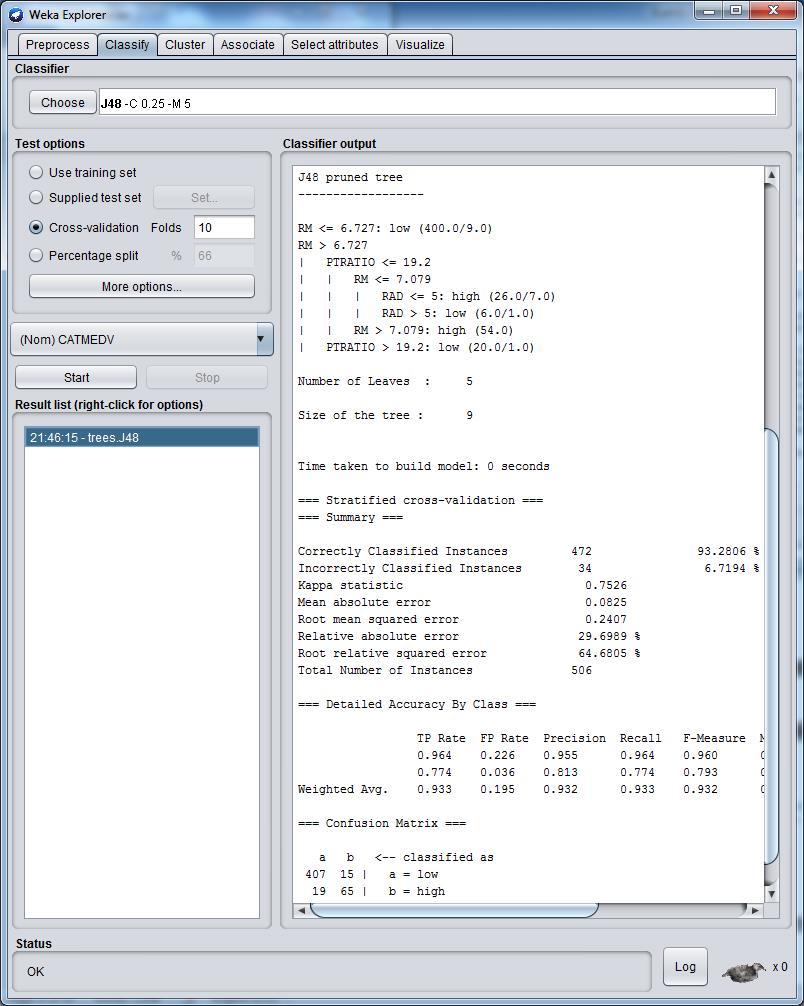Image resolution: width=804 pixels, height=1006 pixels.
Task: Click the Classify tab
Action: [x=127, y=44]
